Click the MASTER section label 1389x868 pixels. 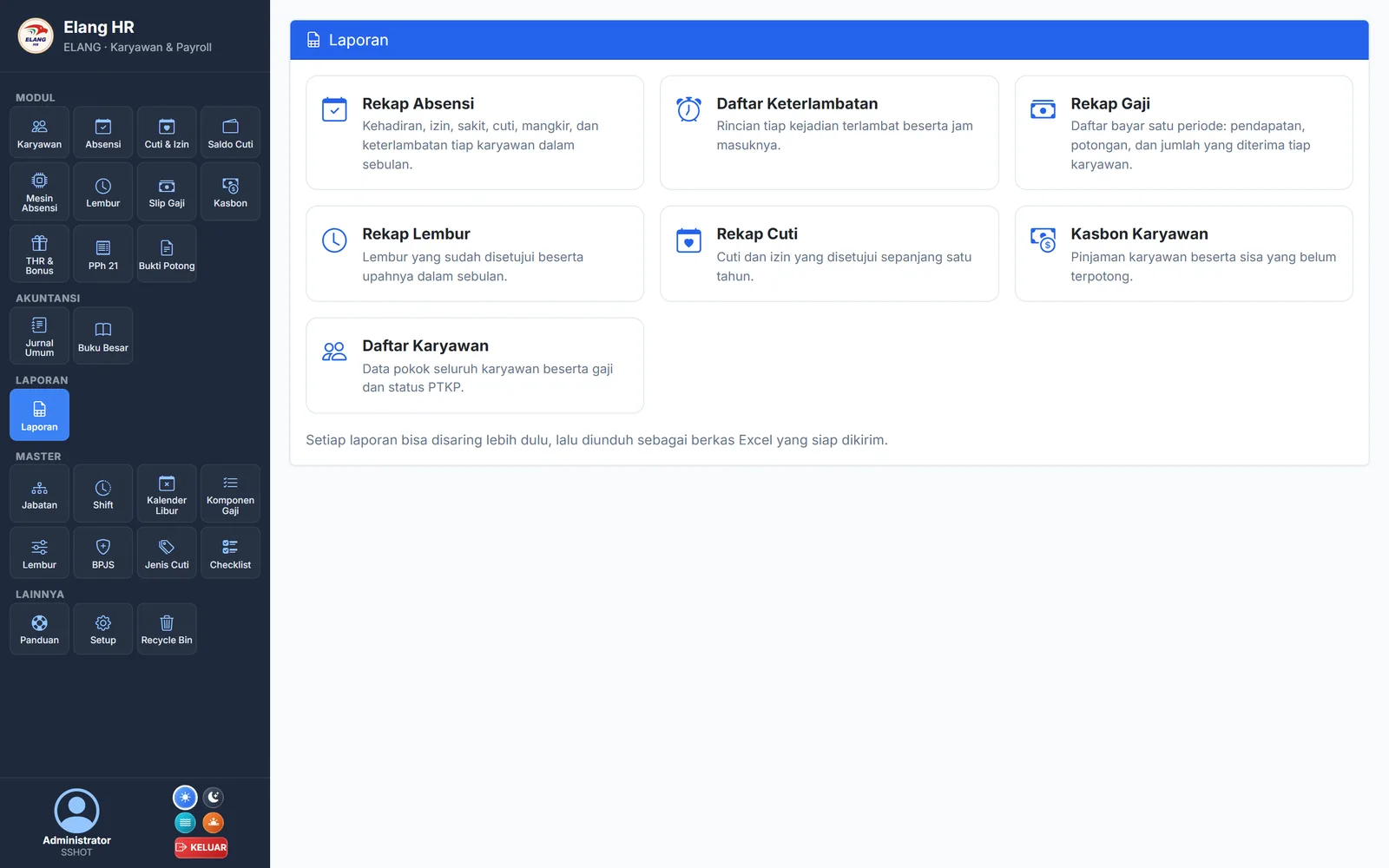[38, 457]
